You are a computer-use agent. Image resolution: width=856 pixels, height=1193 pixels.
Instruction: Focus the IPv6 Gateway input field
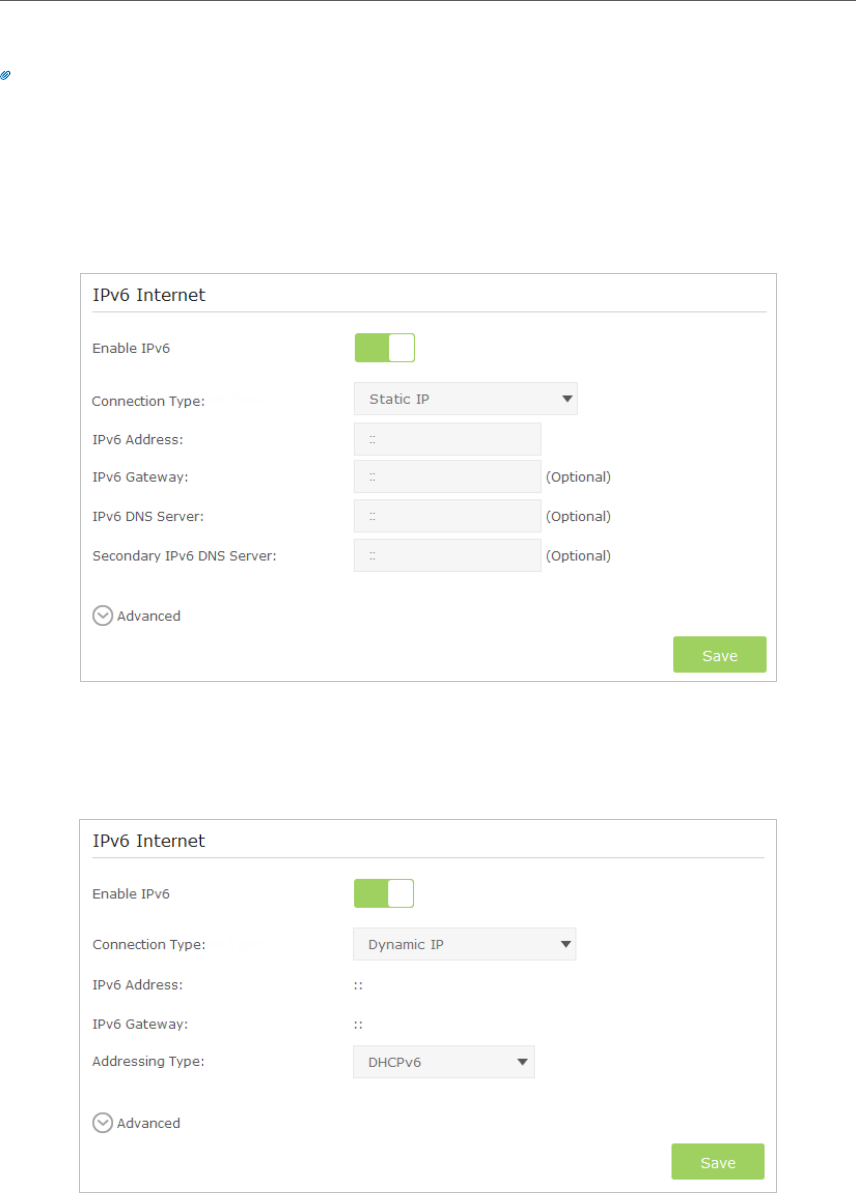click(447, 476)
